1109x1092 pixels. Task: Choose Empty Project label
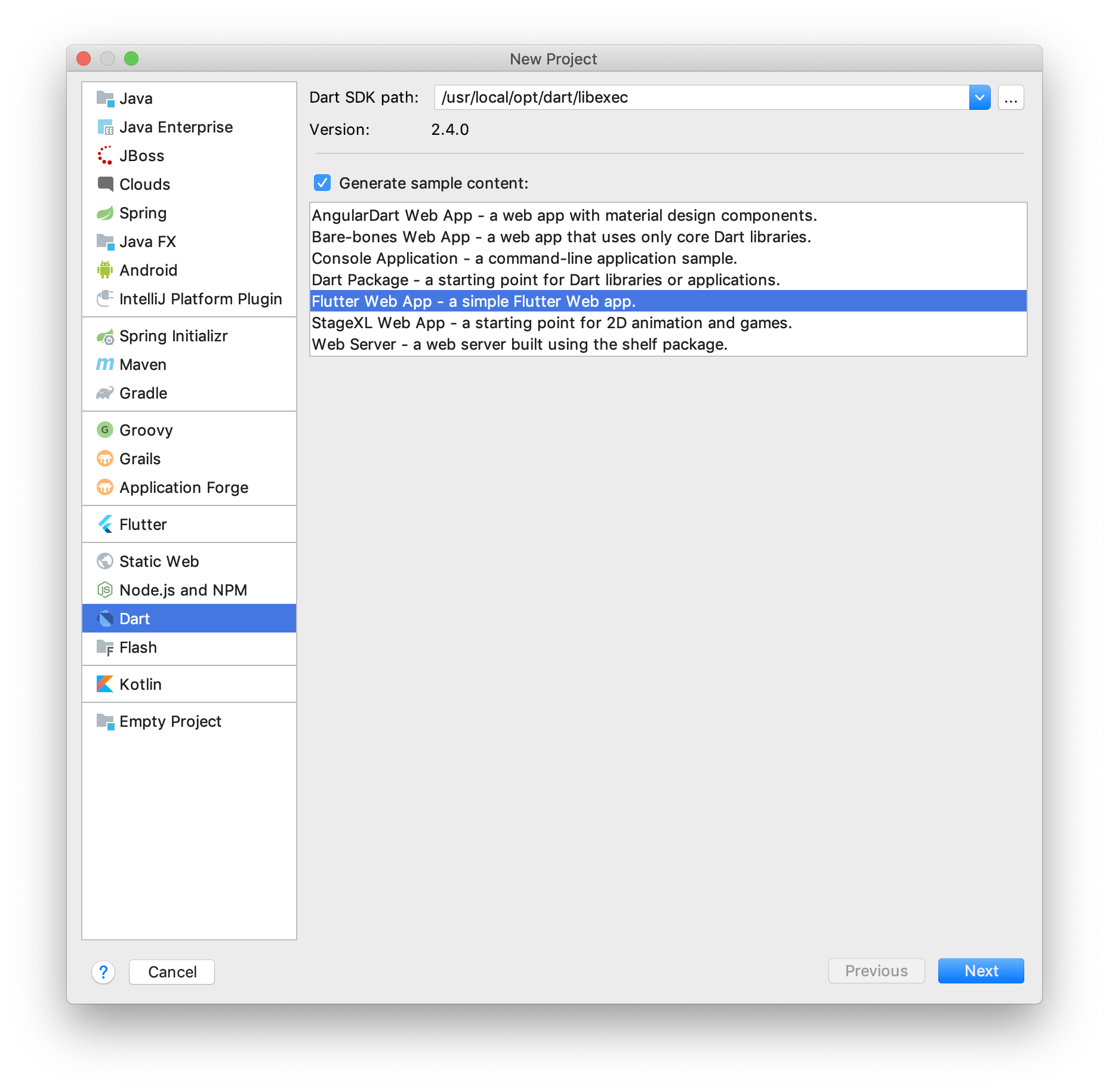171,721
